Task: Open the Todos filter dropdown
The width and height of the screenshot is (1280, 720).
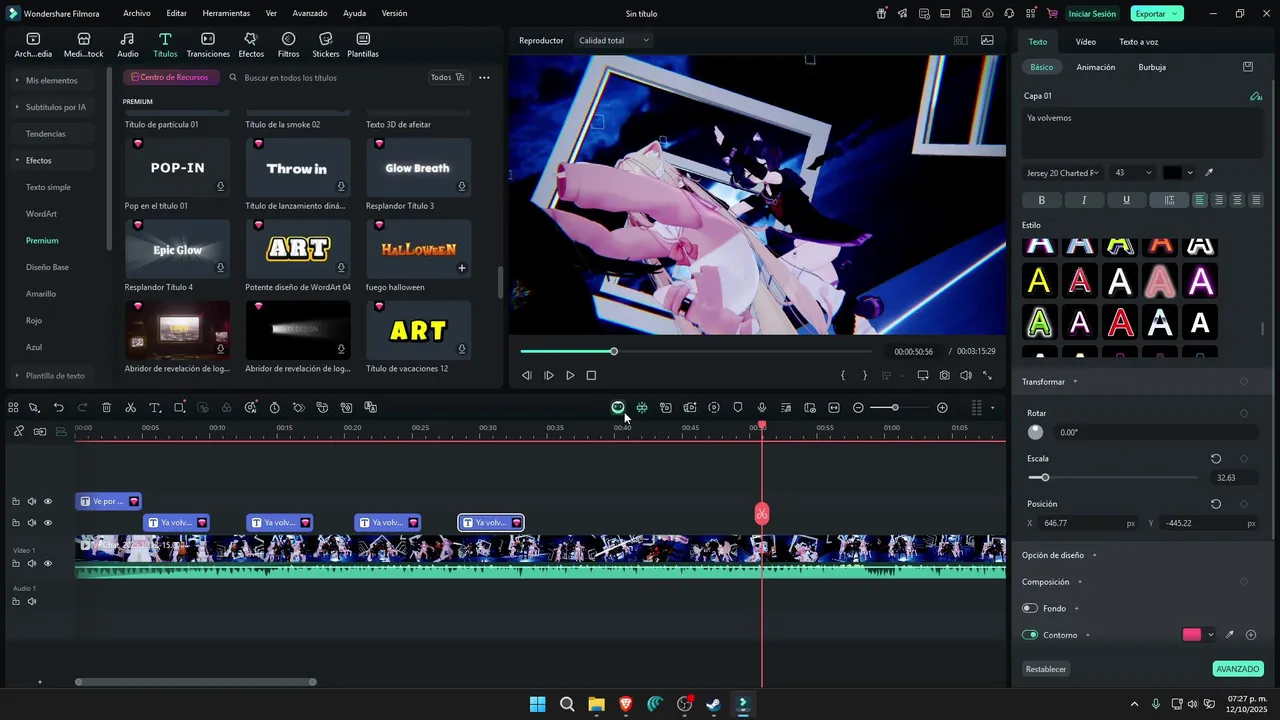Action: (447, 77)
